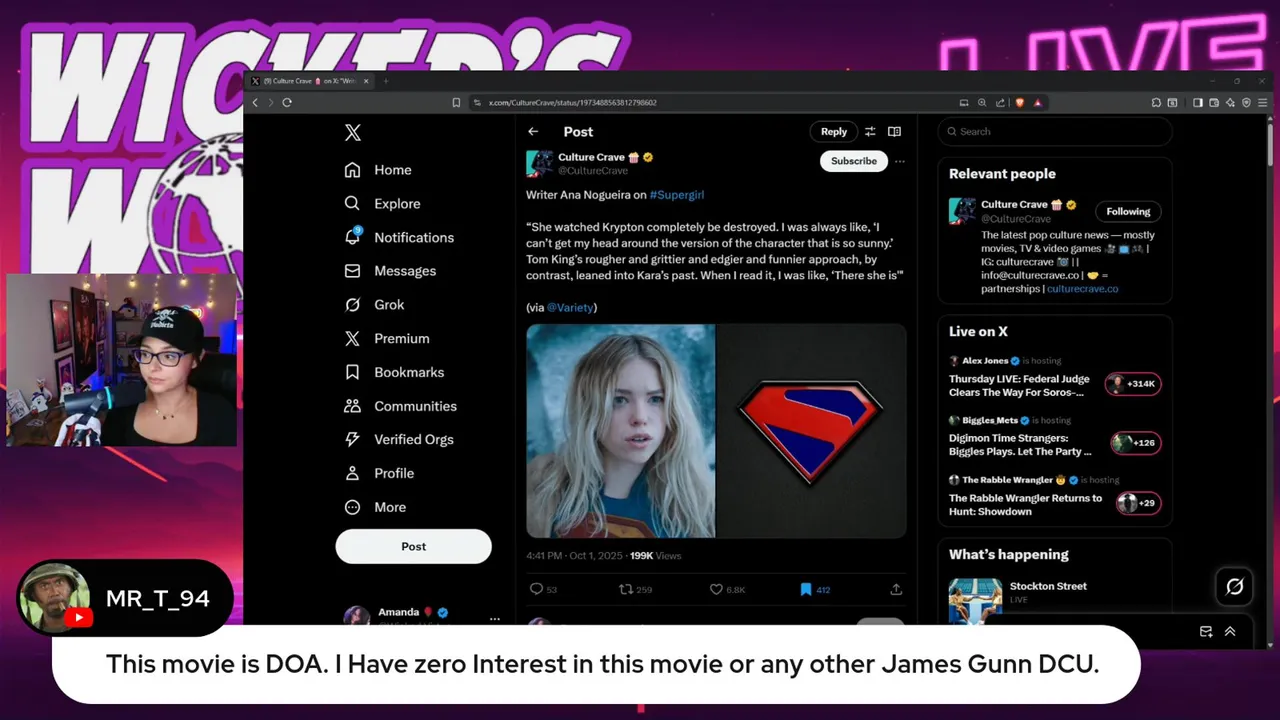Click into the X Search field
The image size is (1280, 720).
tap(1055, 131)
